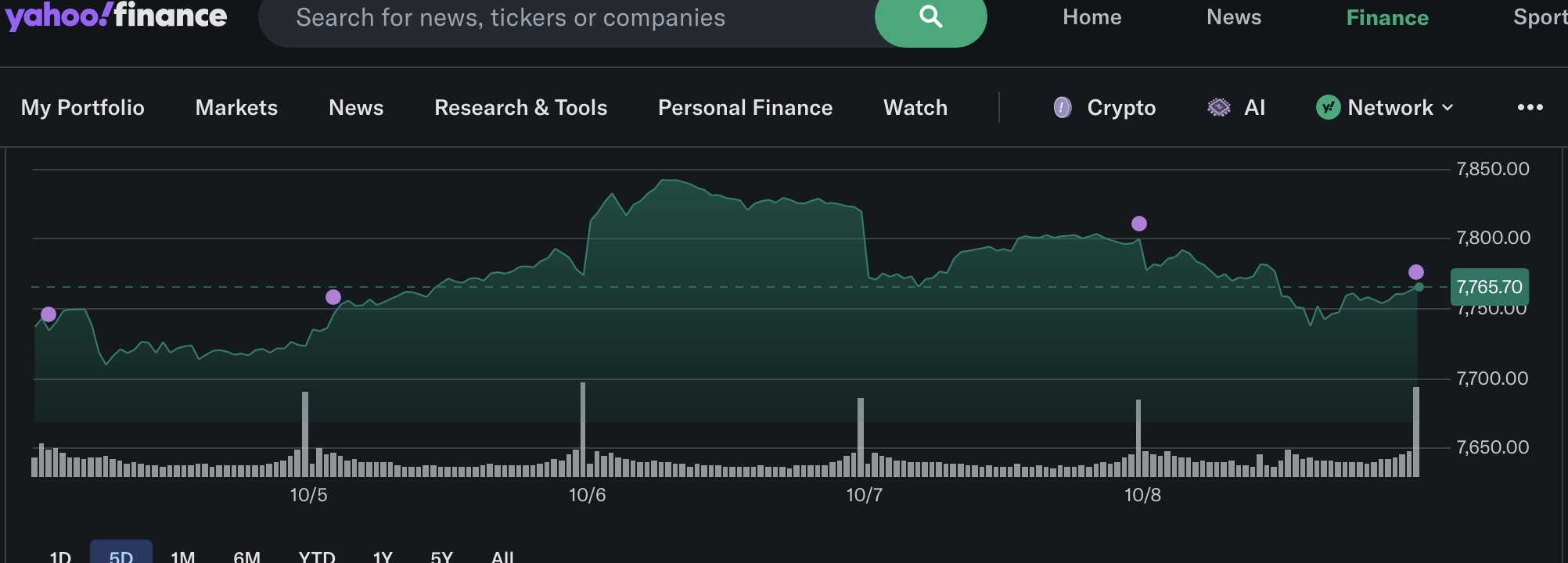
Task: Switch the chart range to 6M
Action: point(247,556)
